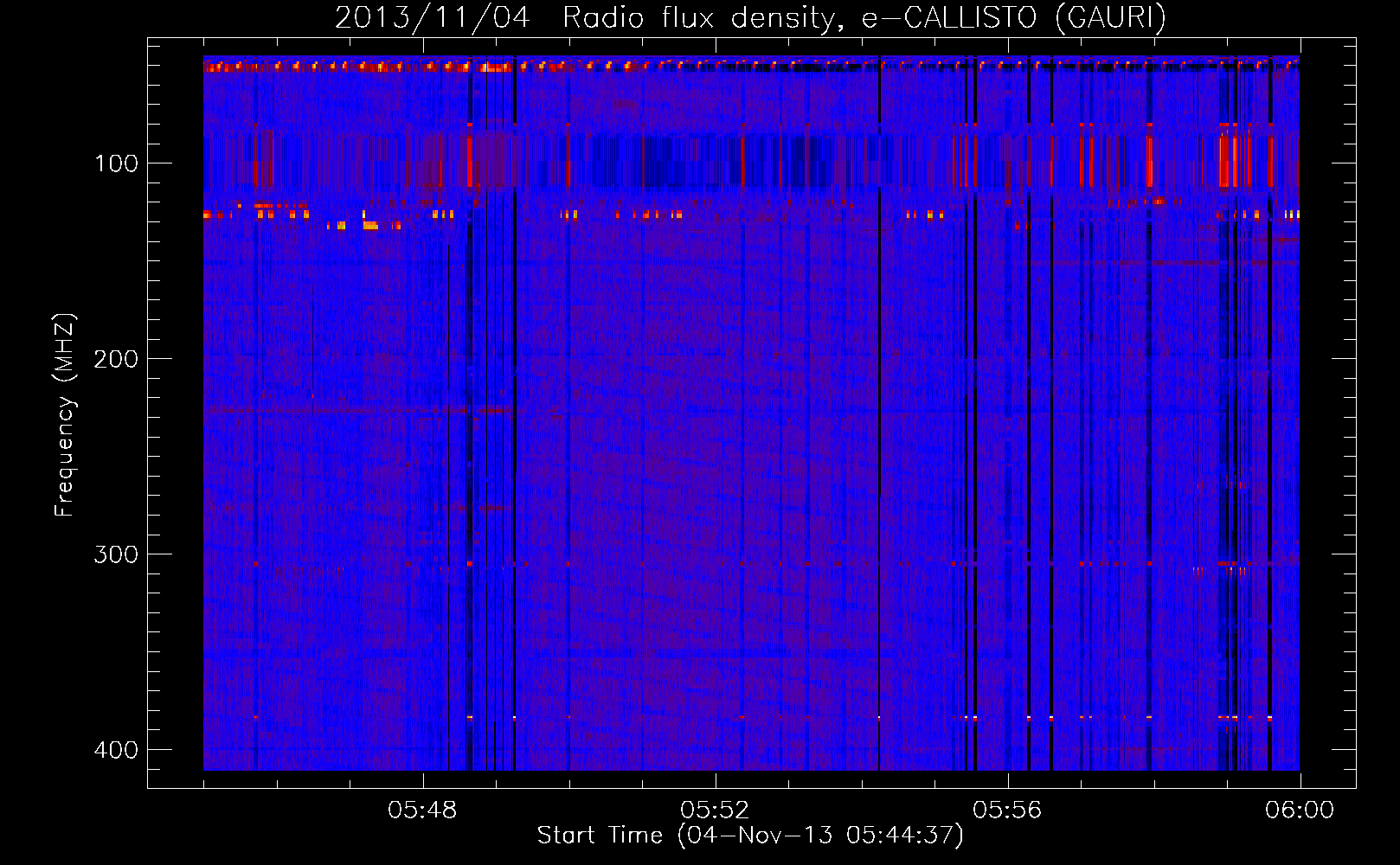This screenshot has height=865, width=1400.
Task: Click the 100 frequency tick label
Action: point(116,163)
